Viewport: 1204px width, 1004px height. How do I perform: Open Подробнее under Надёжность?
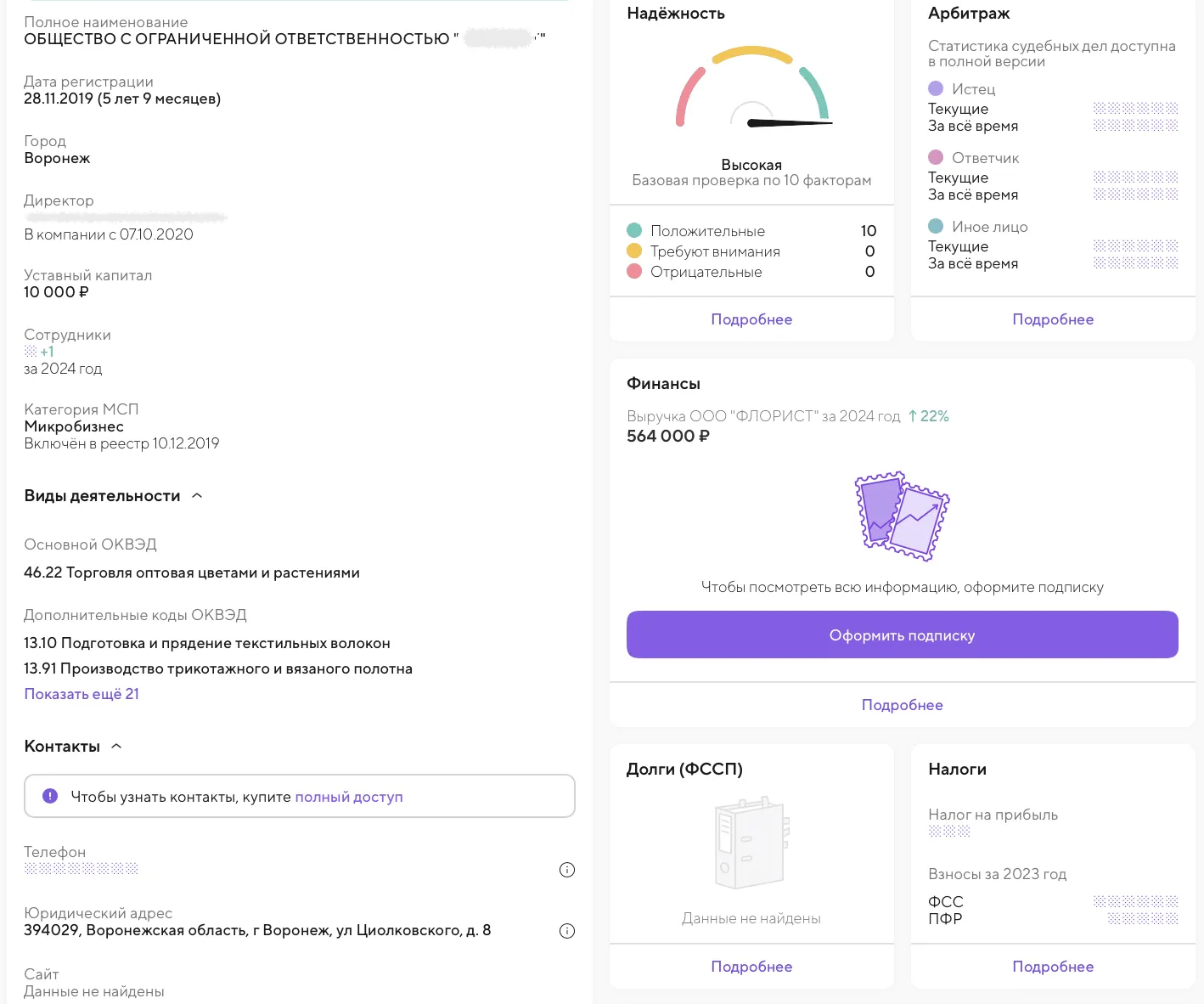click(751, 319)
